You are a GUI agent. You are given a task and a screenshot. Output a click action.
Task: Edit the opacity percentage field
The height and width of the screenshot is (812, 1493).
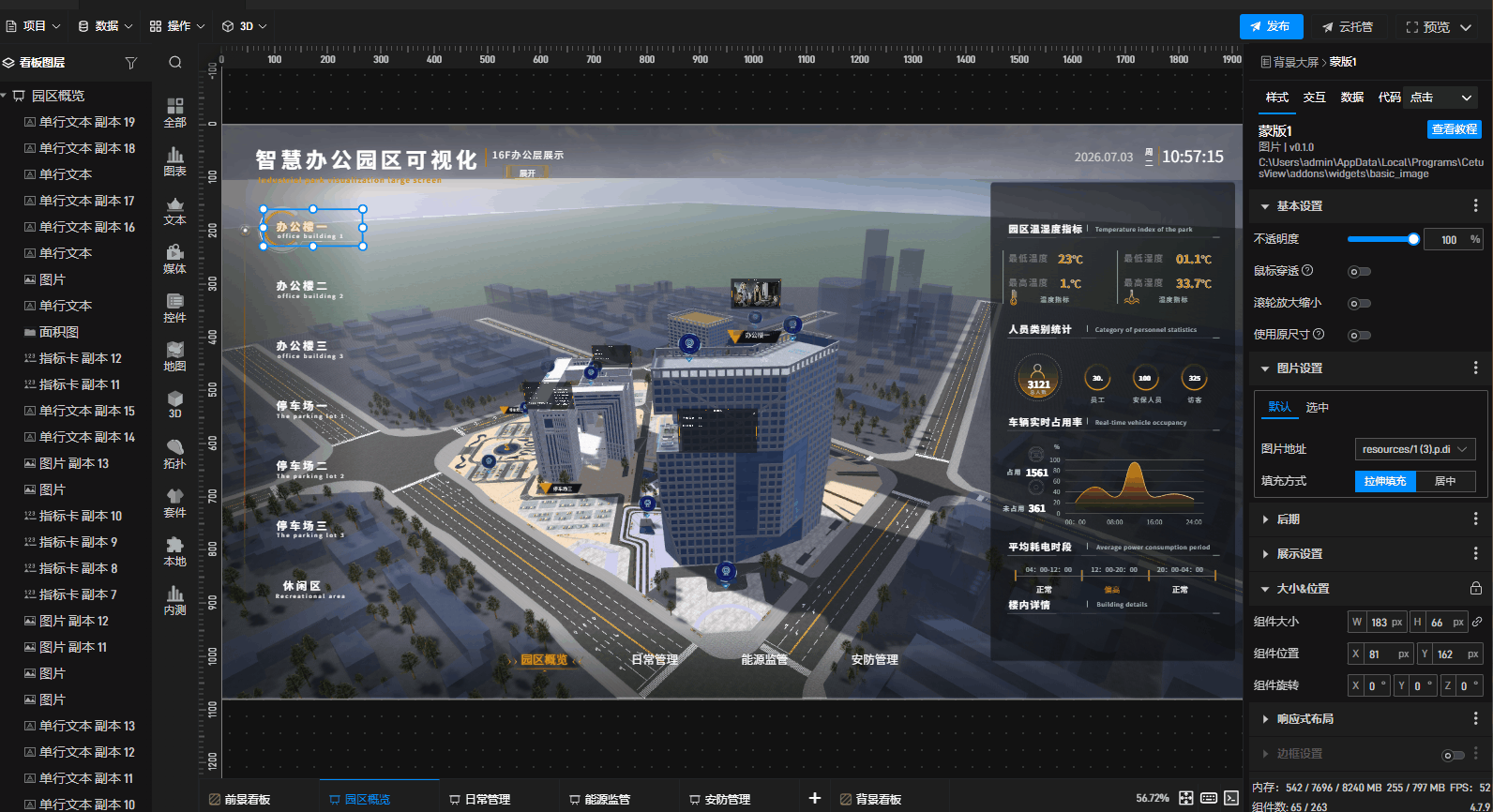[x=1454, y=239]
